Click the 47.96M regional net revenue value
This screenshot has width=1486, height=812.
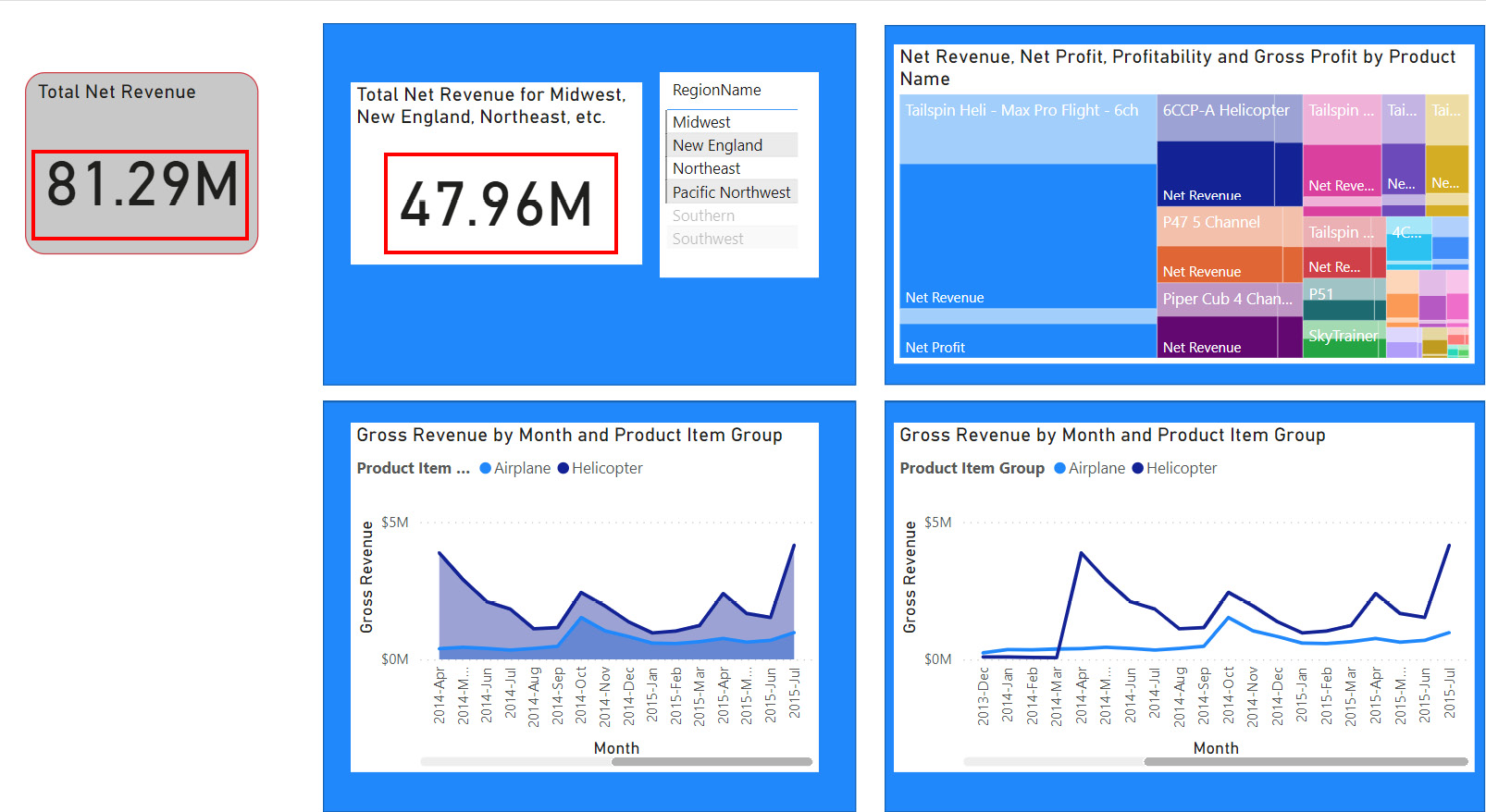(x=497, y=204)
